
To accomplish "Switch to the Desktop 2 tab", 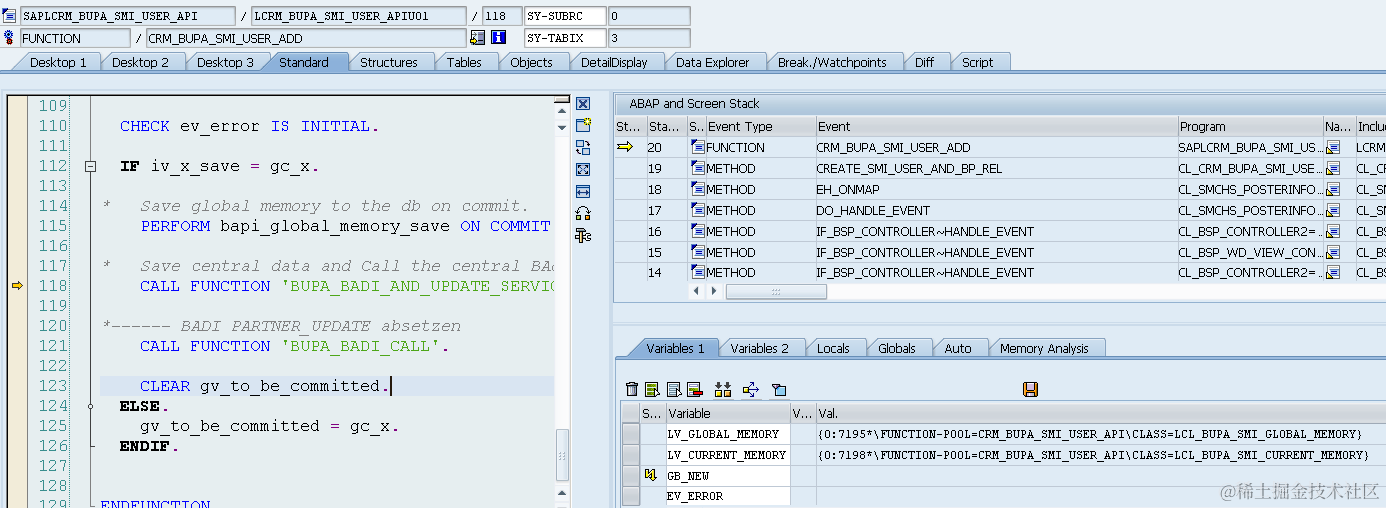I will 140,62.
